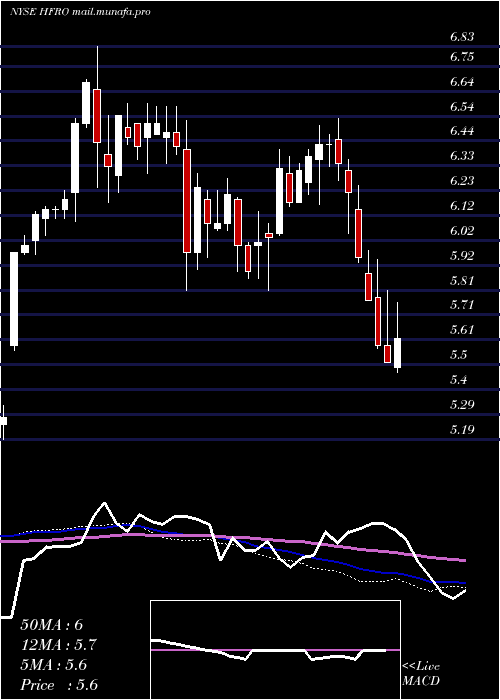Click the tallest candle reaching 6.83
Image resolution: width=500 pixels, height=700 pixels.
click(x=97, y=116)
